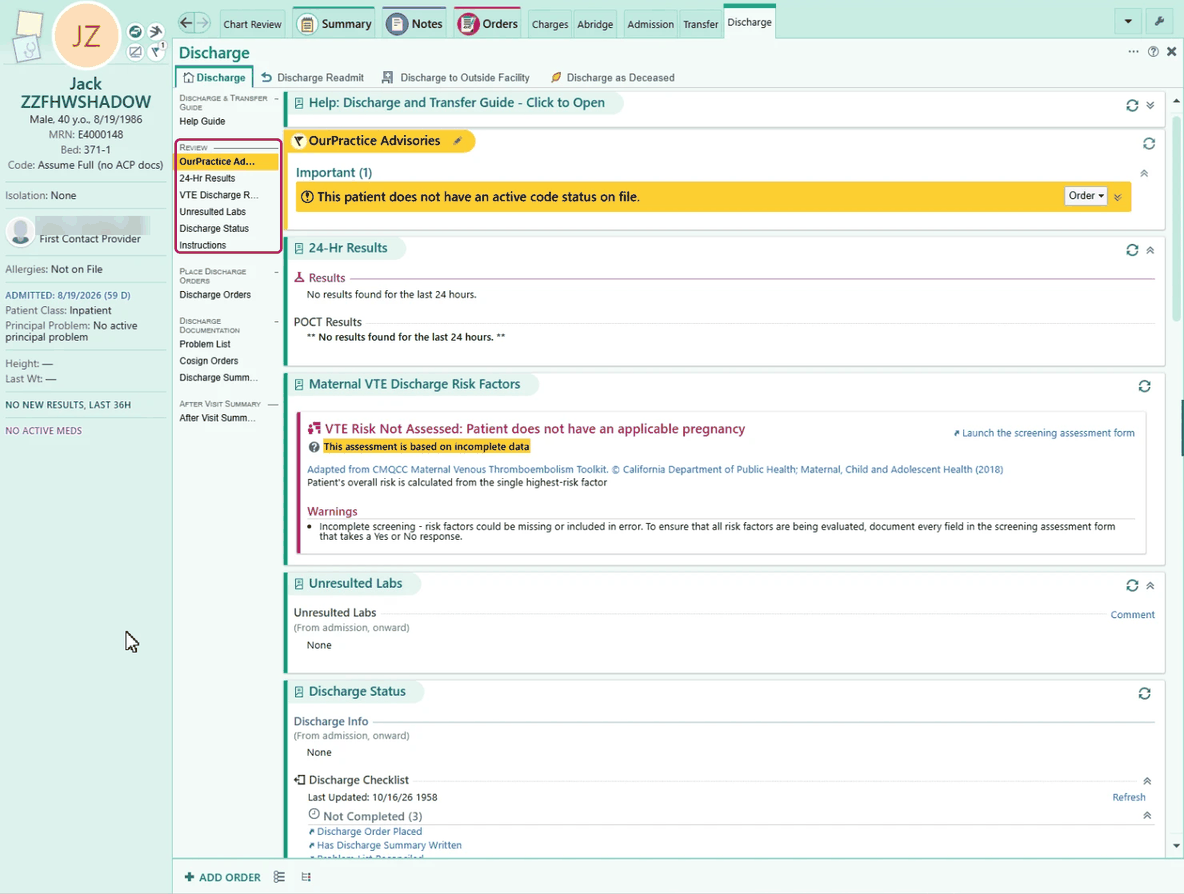Open Discharge to Outside Facility subtab
This screenshot has width=1184, height=894.
click(x=456, y=78)
